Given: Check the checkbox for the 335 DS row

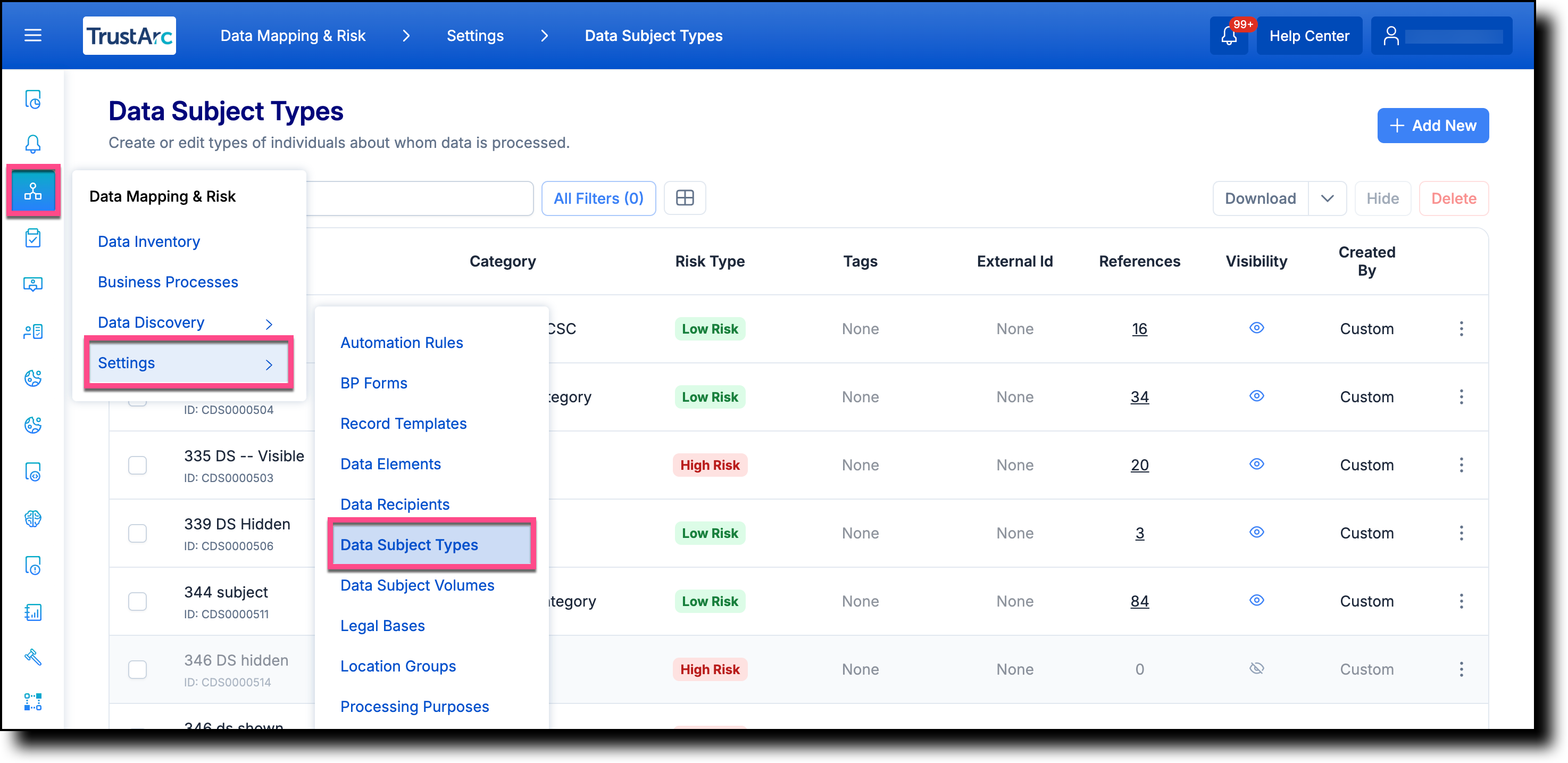Looking at the screenshot, I should pyautogui.click(x=138, y=465).
